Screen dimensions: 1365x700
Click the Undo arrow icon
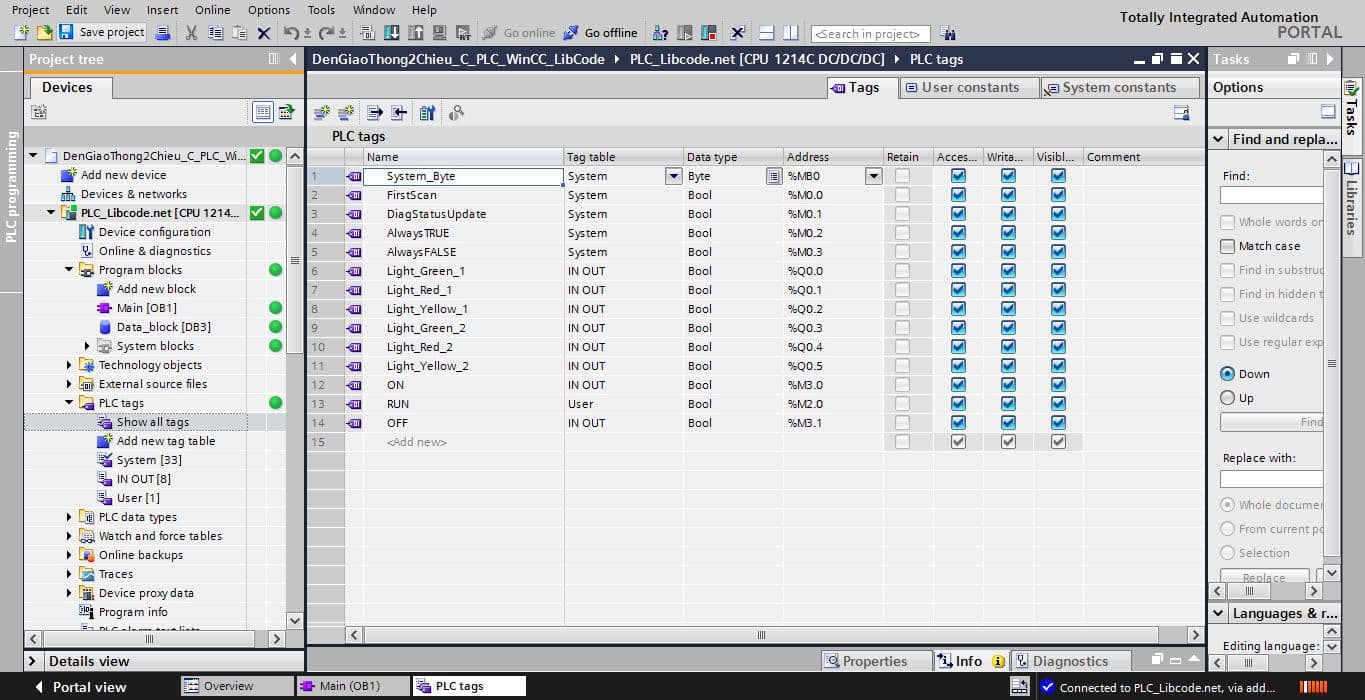[x=290, y=33]
